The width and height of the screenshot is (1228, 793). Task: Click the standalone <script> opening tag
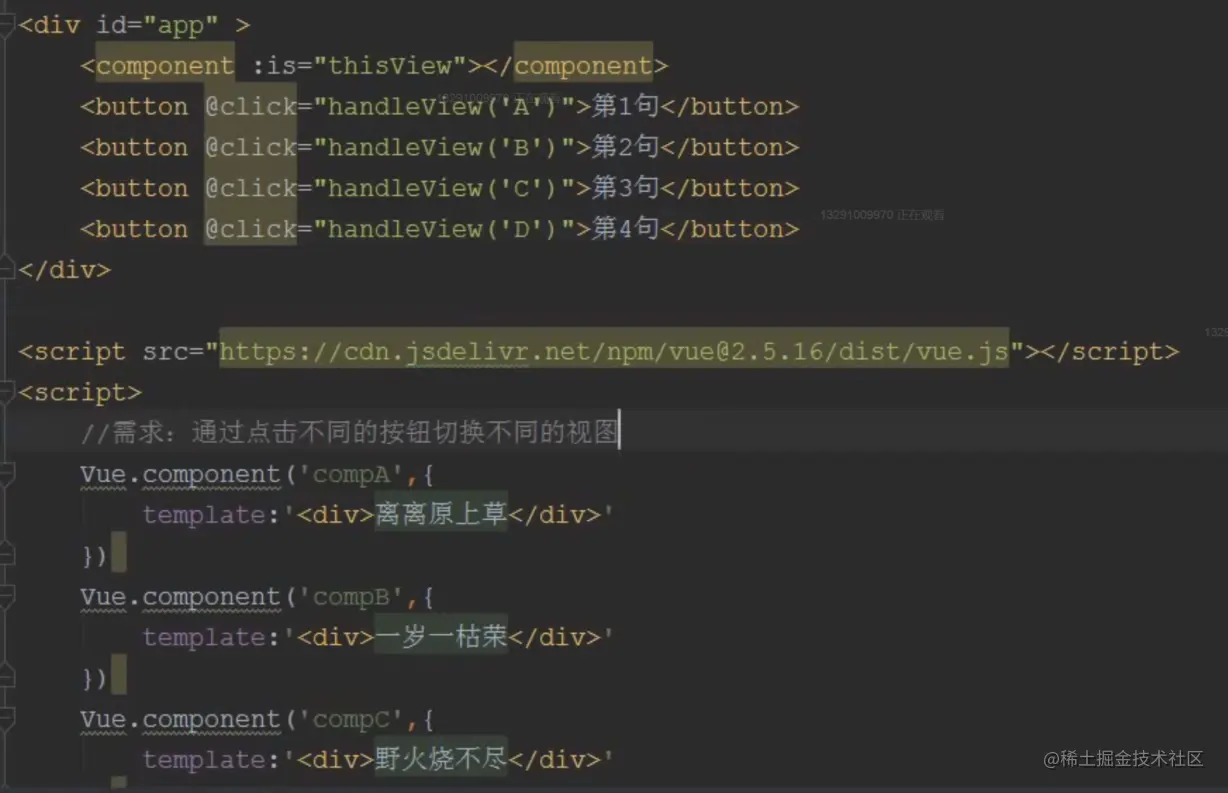80,393
